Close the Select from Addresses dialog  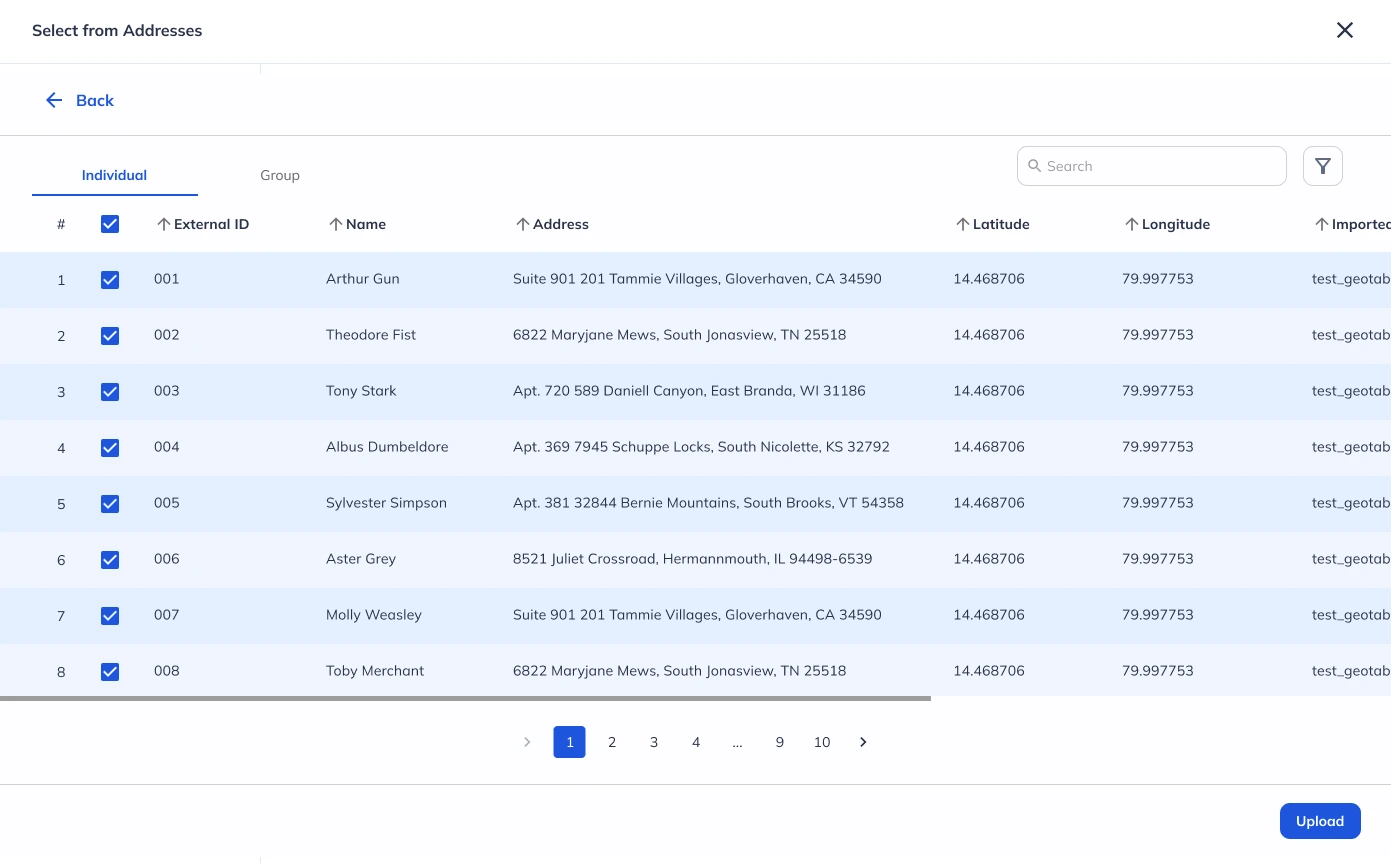[1344, 30]
